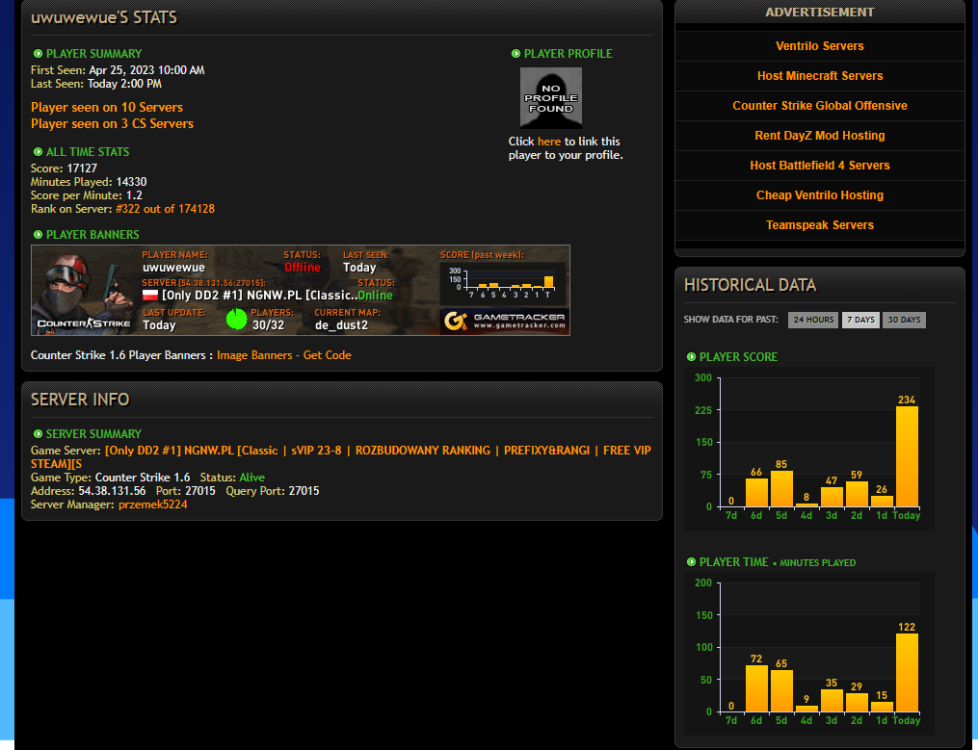Click the green Player Time bullet icon

tap(691, 562)
